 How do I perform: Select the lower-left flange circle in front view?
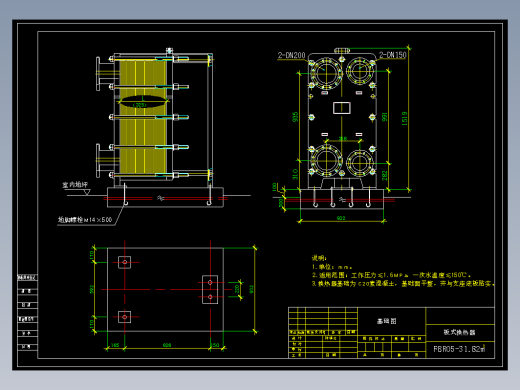pos(326,161)
